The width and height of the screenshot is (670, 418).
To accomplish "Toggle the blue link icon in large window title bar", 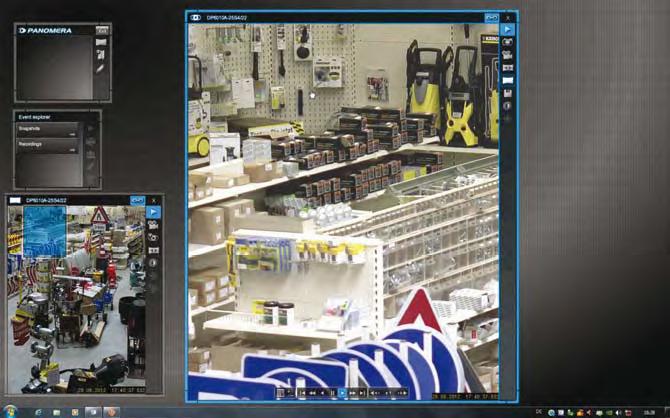I will coord(491,18).
